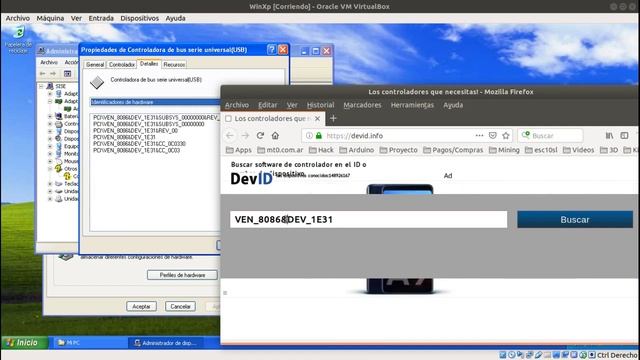Open the site information icon in the URL bar
The width and height of the screenshot is (640, 360).
[309, 136]
